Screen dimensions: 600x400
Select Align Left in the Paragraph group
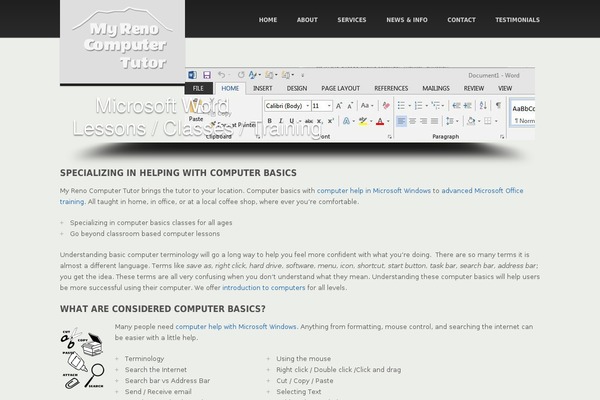click(x=401, y=121)
